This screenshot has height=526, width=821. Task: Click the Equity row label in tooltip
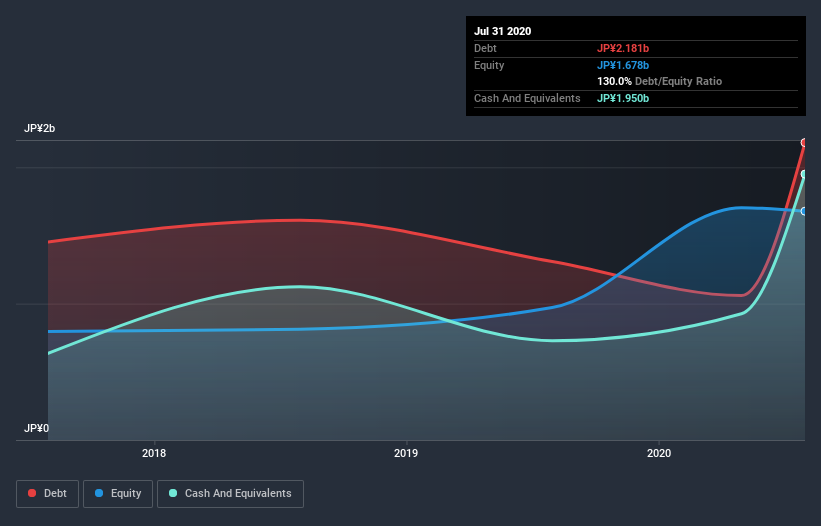(x=489, y=65)
